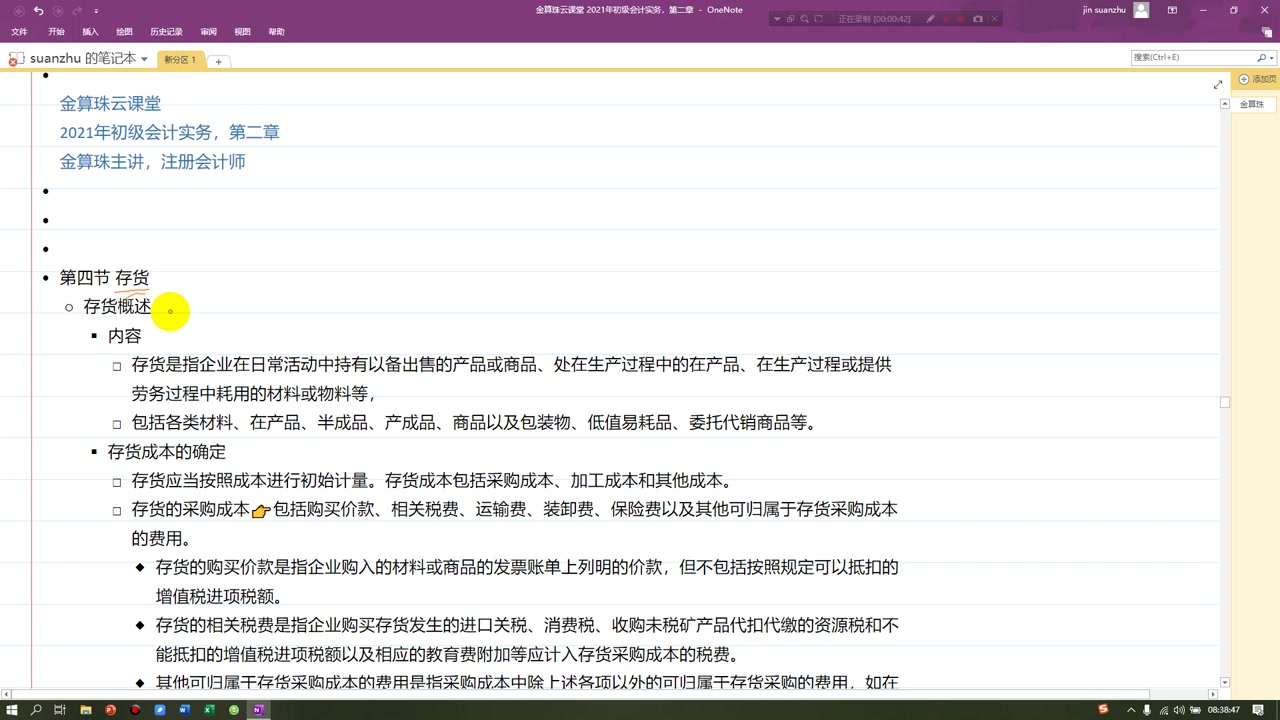
Task: Click the line starting 存货应当按照成本进行初始计量
Action: click(432, 481)
